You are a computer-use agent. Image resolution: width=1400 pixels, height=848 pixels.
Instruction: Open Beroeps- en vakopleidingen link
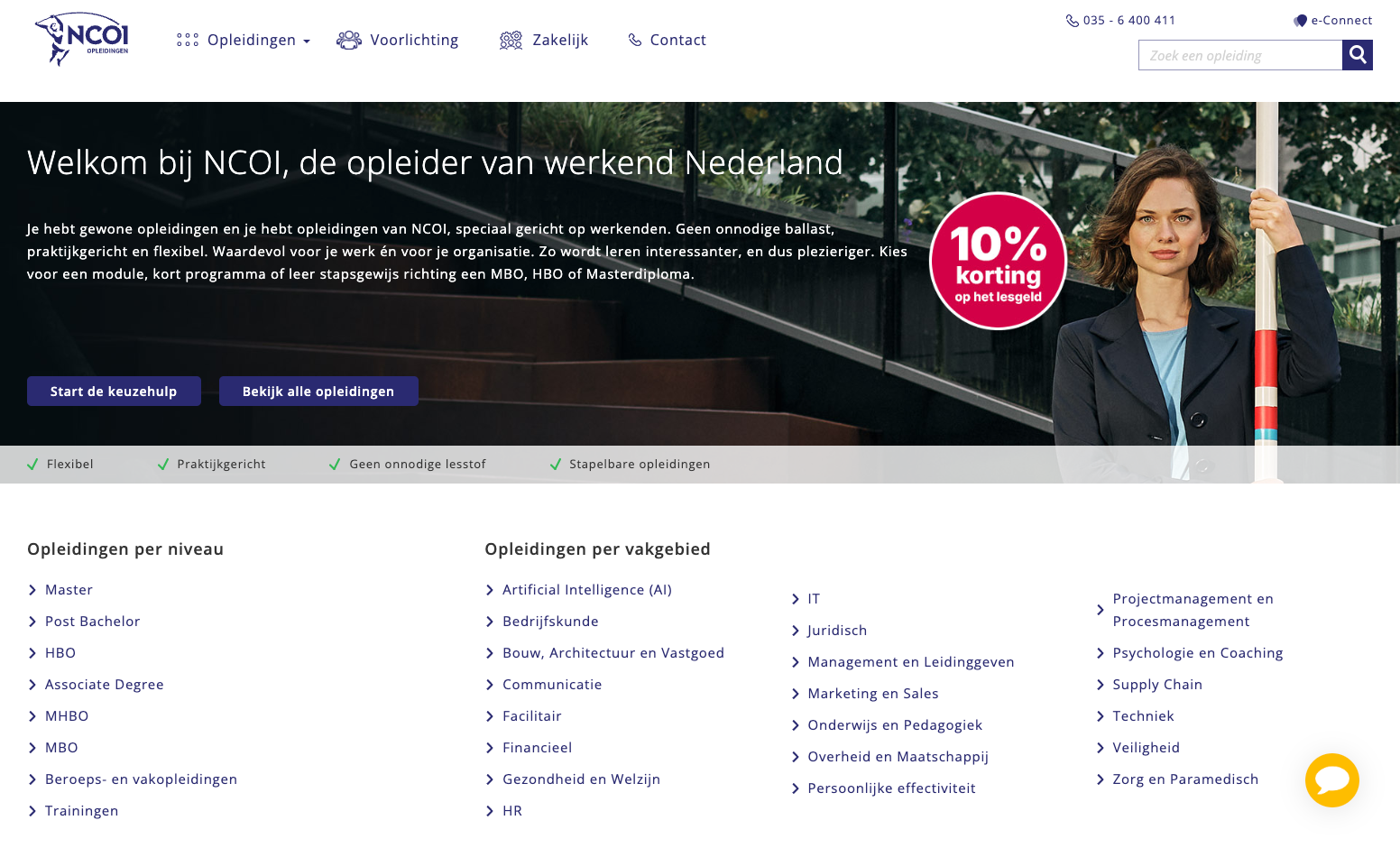[142, 779]
